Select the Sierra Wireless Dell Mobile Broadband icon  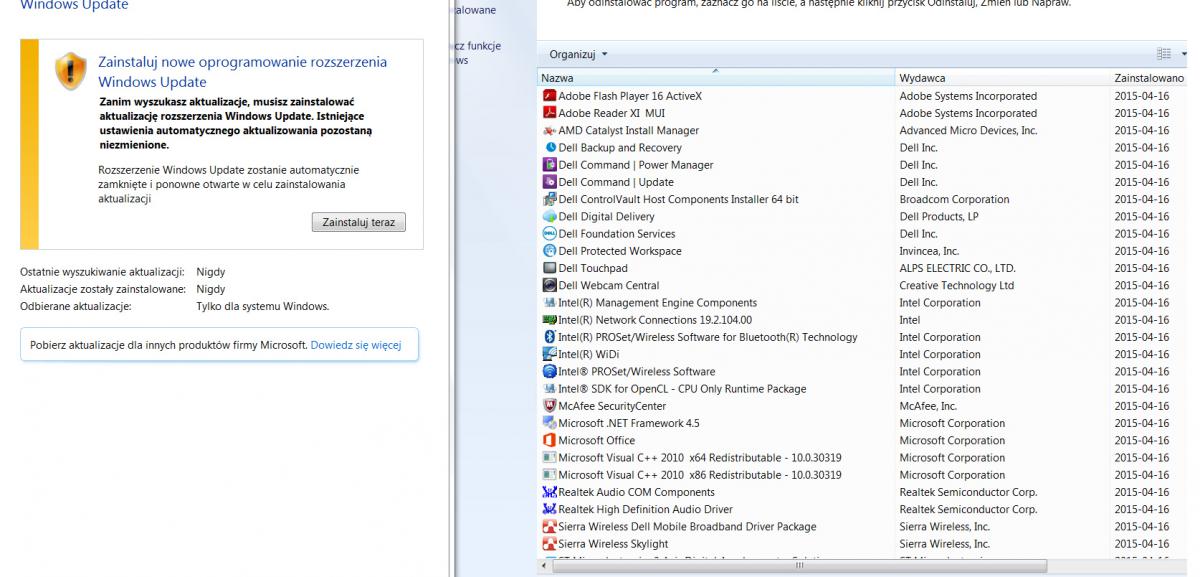549,527
